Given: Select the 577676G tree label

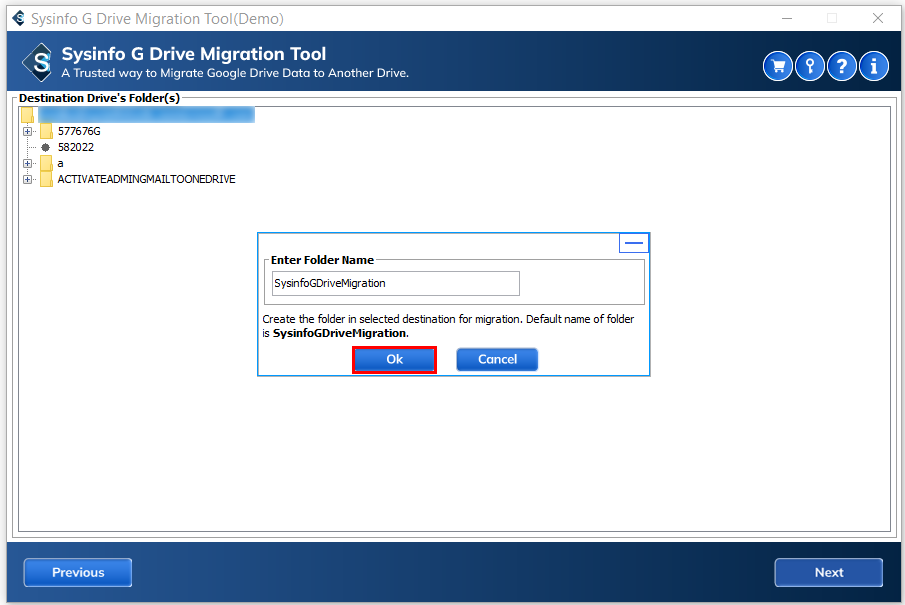Looking at the screenshot, I should click(79, 132).
